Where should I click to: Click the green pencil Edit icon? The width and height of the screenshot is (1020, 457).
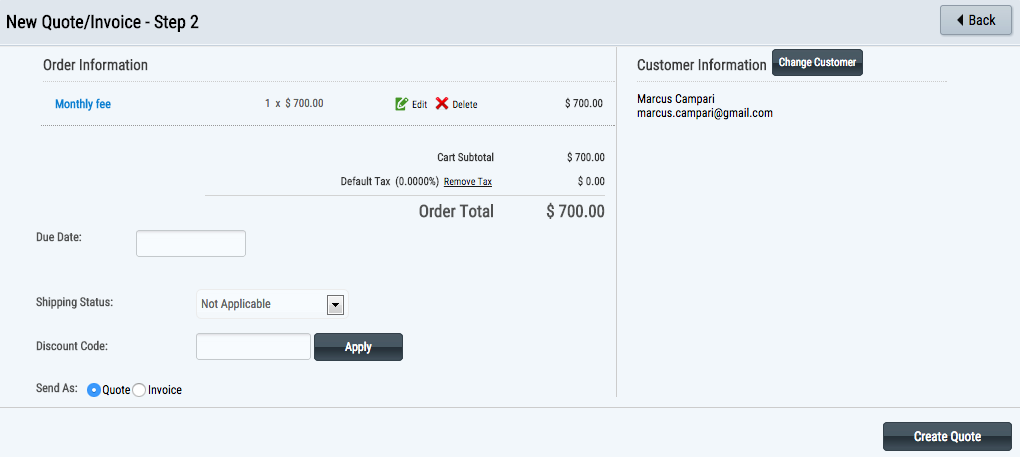pyautogui.click(x=401, y=103)
